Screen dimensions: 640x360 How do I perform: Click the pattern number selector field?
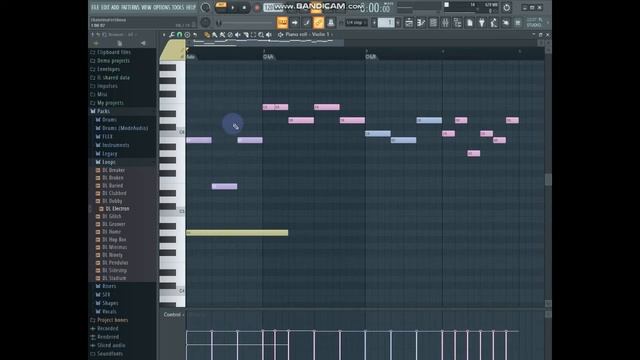tap(386, 22)
